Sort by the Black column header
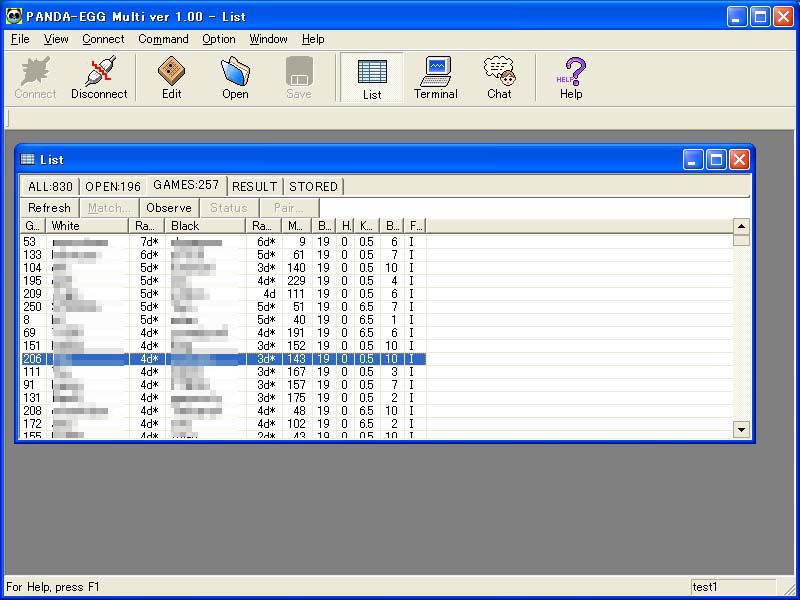 (206, 226)
